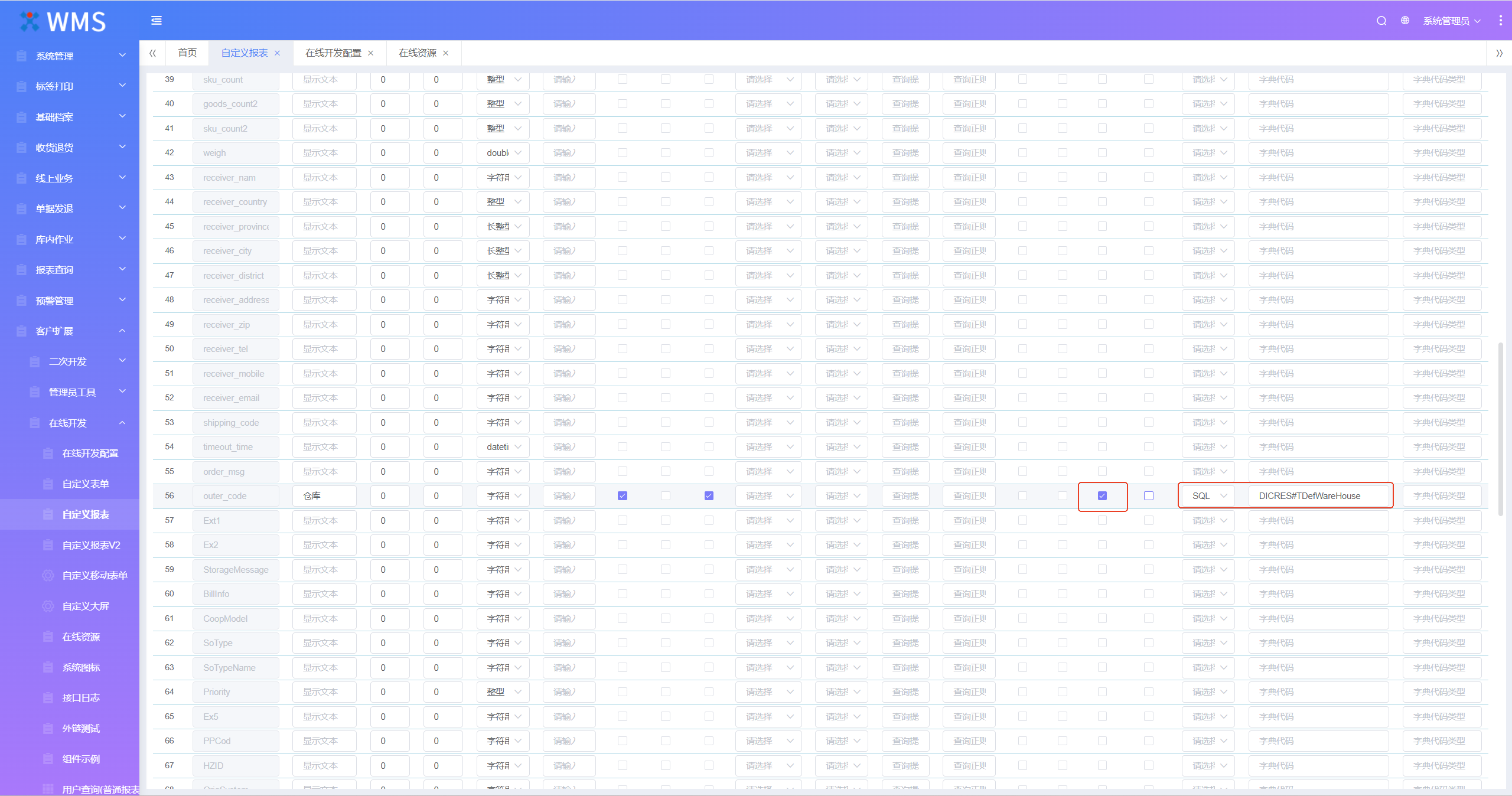Screen dimensions: 1512x796
Task: Expand the 系统管理 sidebar menu
Action: (70, 56)
